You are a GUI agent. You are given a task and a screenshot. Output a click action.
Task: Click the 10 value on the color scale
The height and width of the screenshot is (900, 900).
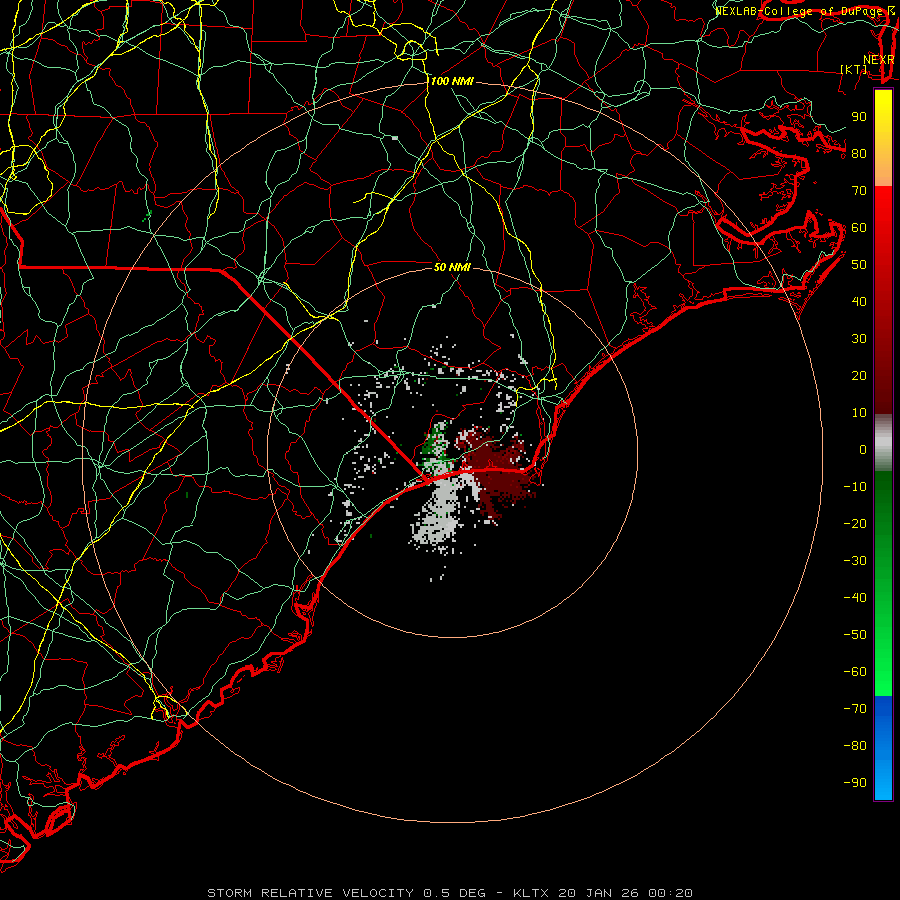click(859, 413)
